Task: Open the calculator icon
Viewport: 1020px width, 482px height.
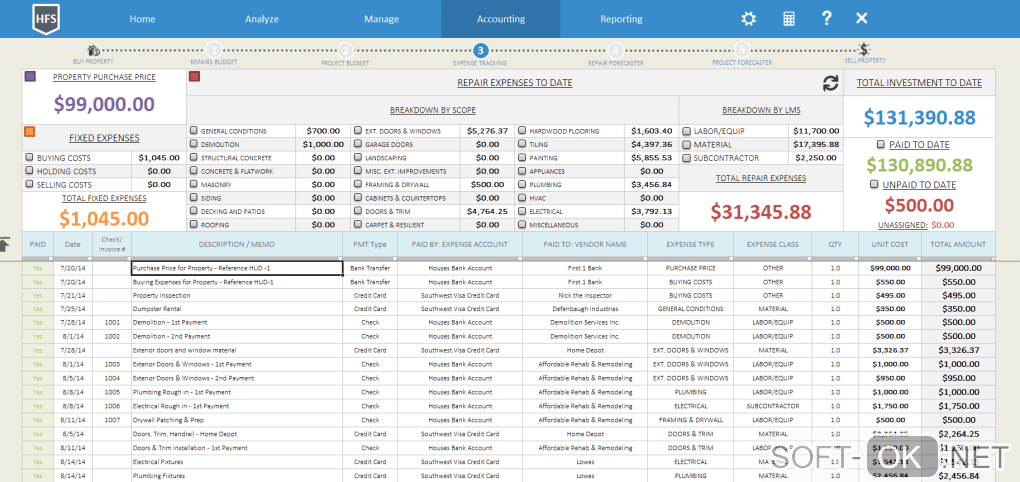Action: (788, 19)
